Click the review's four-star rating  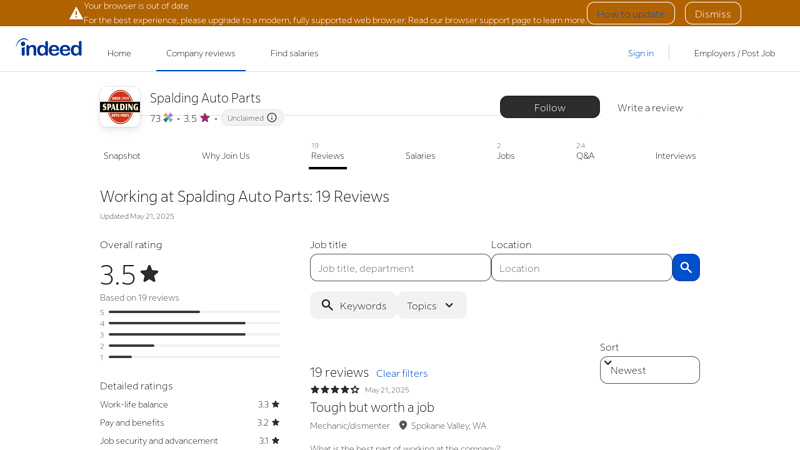[335, 390]
